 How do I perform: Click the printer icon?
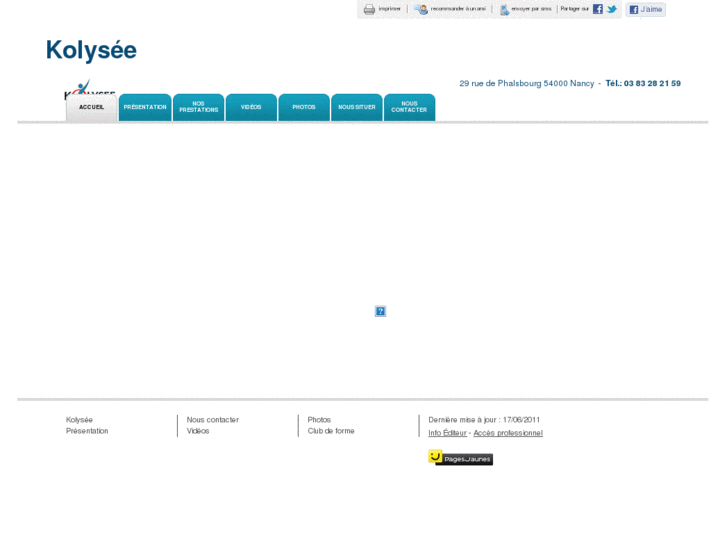[x=369, y=9]
